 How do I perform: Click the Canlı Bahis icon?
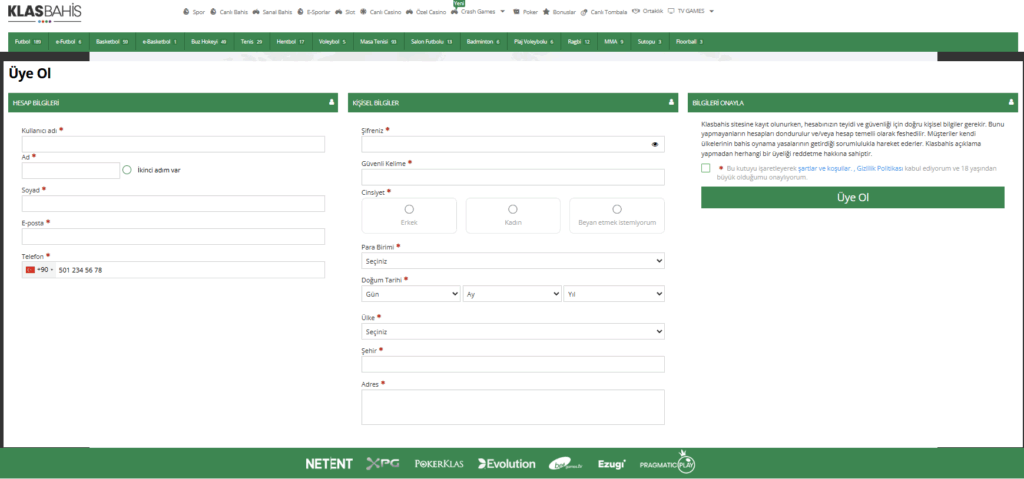pos(214,12)
